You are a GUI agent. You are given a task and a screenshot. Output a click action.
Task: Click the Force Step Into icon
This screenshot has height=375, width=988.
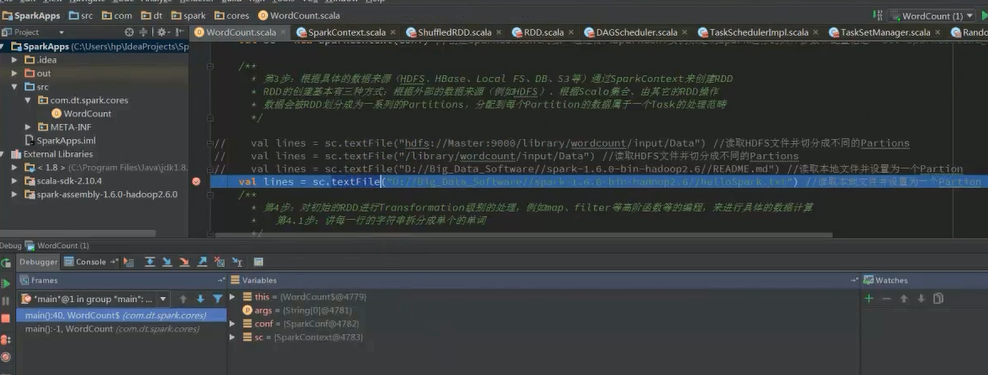coord(185,262)
